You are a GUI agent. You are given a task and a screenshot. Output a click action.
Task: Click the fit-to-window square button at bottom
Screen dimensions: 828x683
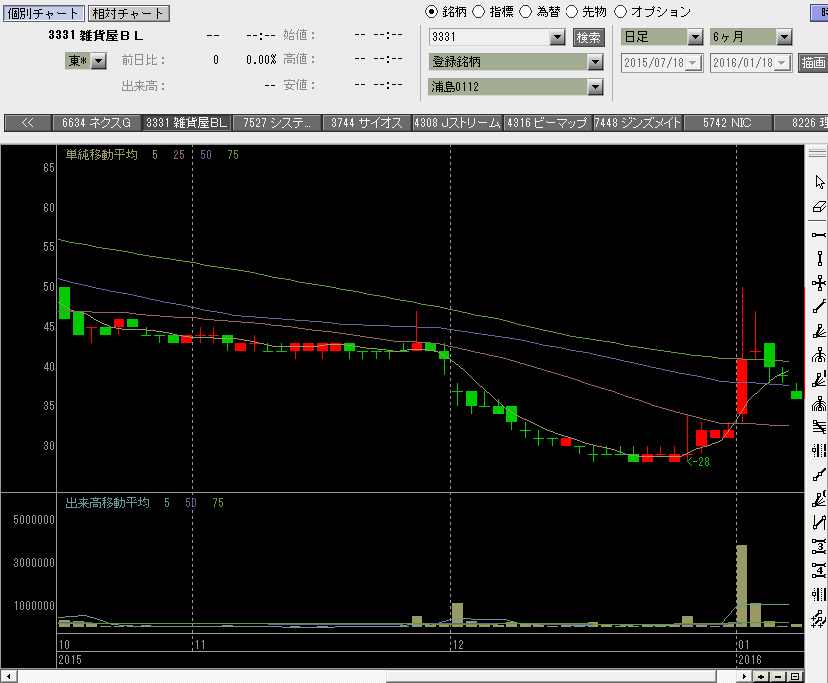(x=795, y=676)
